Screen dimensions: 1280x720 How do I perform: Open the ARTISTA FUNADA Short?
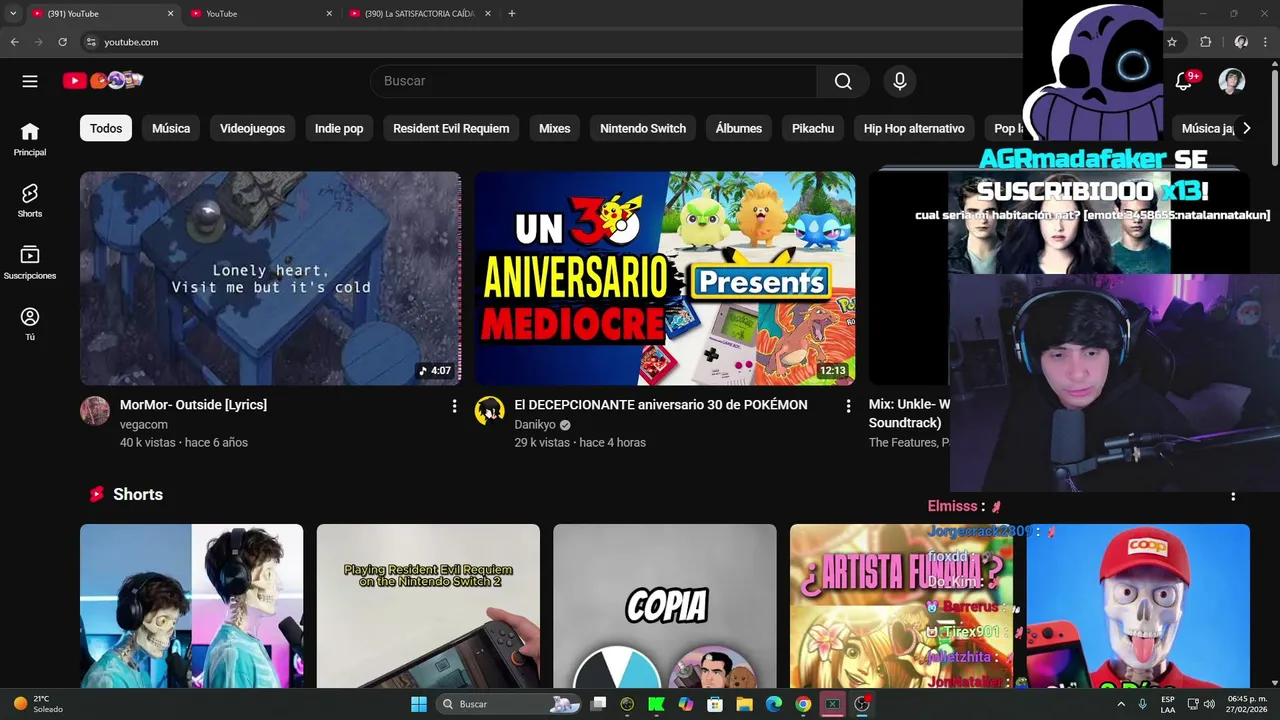pos(901,606)
